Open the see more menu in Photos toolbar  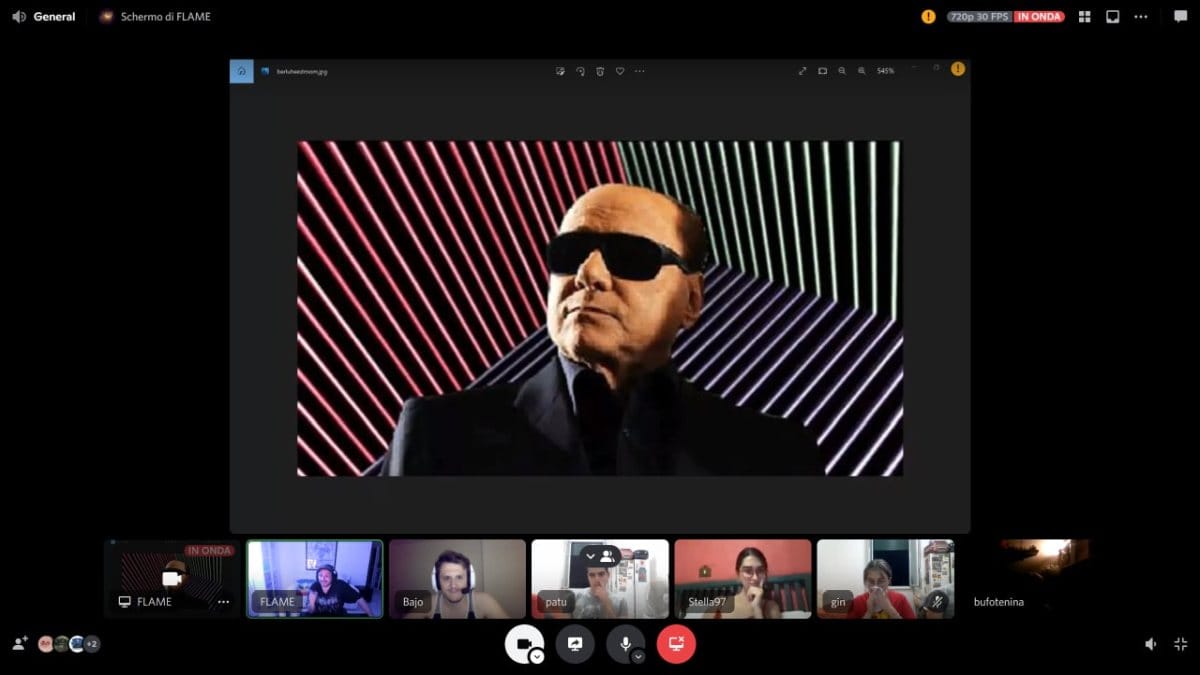pyautogui.click(x=640, y=71)
